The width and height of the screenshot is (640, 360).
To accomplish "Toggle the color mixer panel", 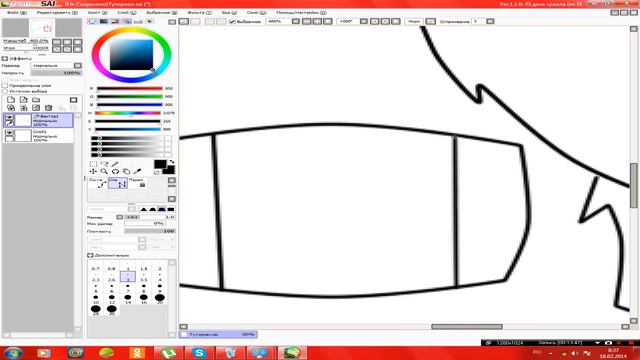I will (x=127, y=21).
